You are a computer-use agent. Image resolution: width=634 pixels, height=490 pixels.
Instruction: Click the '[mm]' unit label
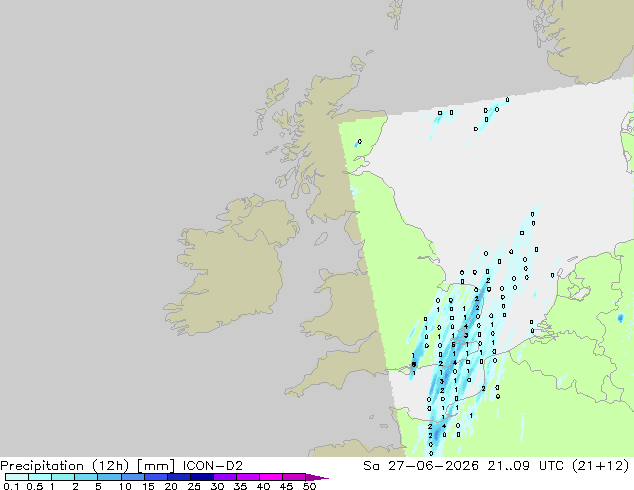pyautogui.click(x=156, y=466)
